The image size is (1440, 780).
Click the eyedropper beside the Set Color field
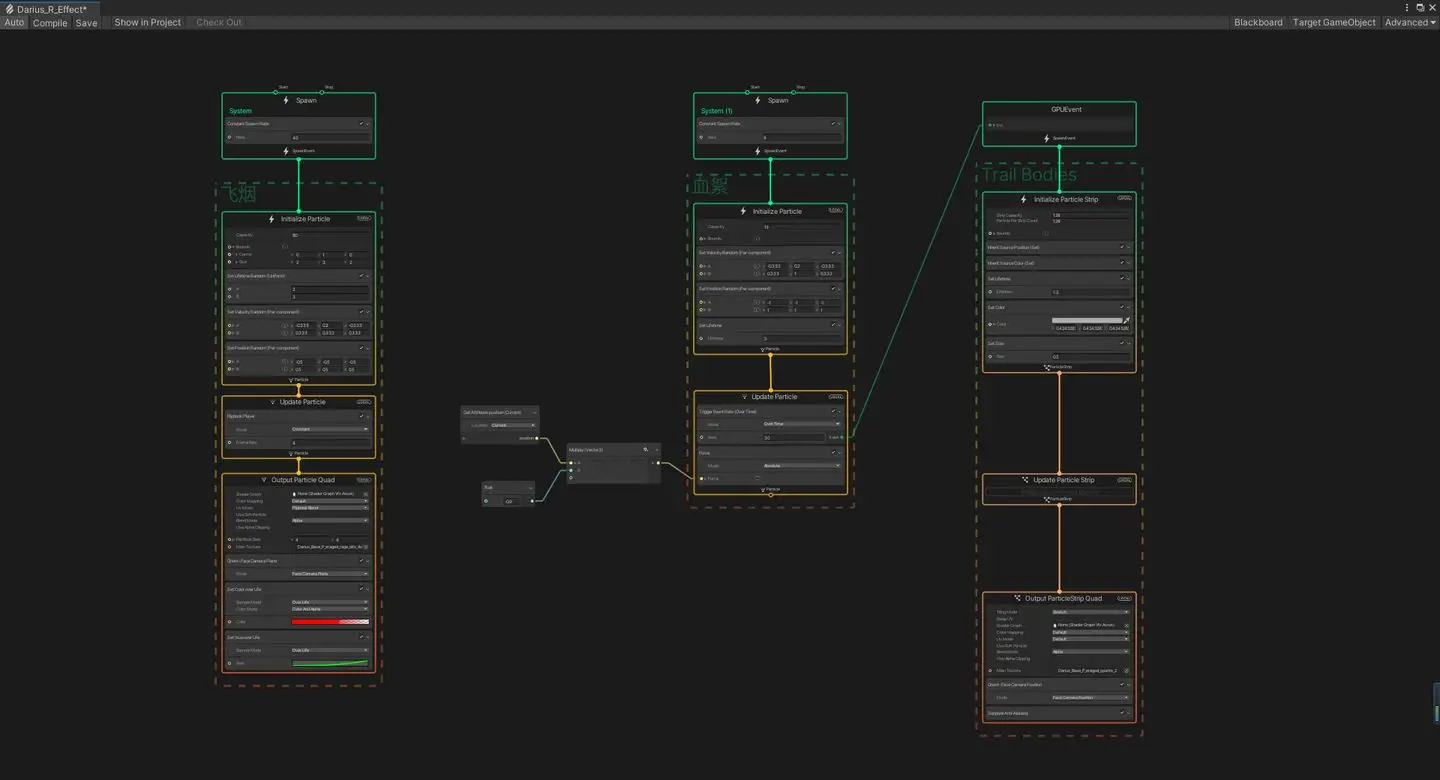point(1126,320)
